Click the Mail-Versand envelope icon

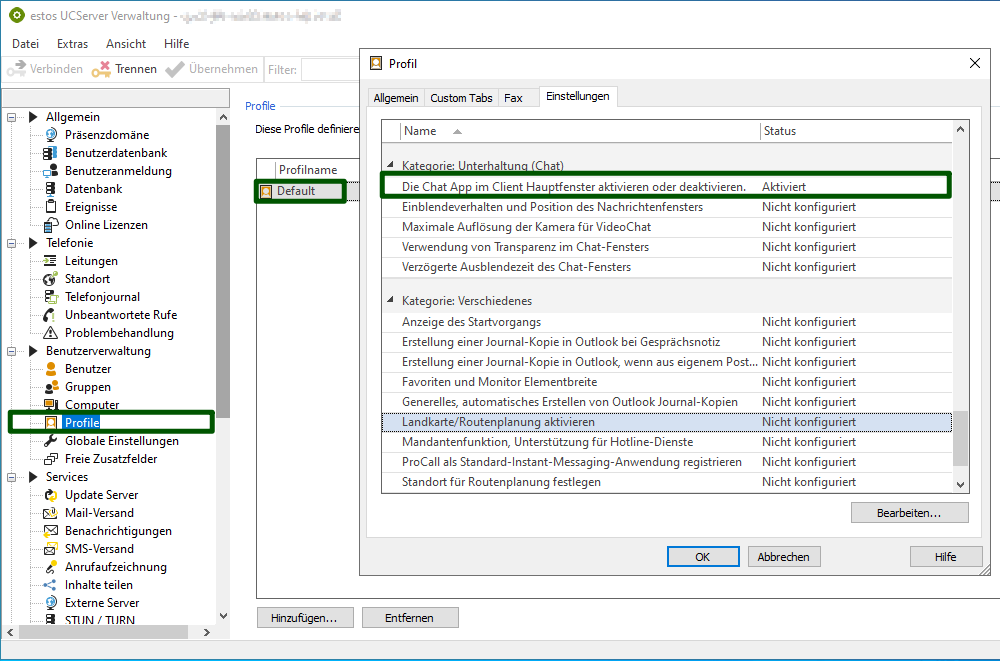pos(51,513)
